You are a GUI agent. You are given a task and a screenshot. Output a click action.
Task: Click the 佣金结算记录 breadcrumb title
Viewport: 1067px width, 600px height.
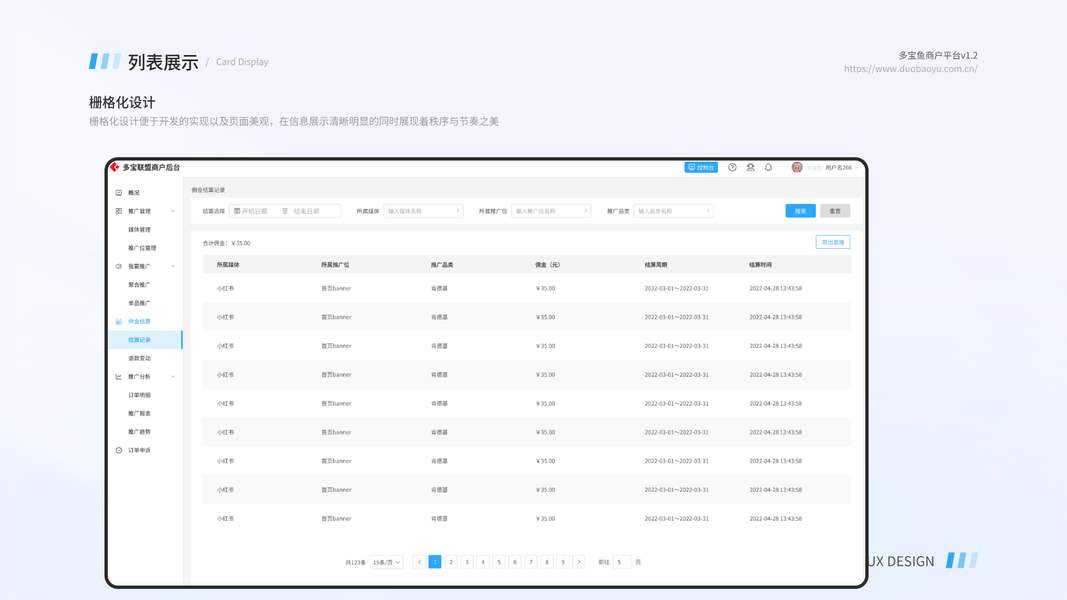(208, 190)
